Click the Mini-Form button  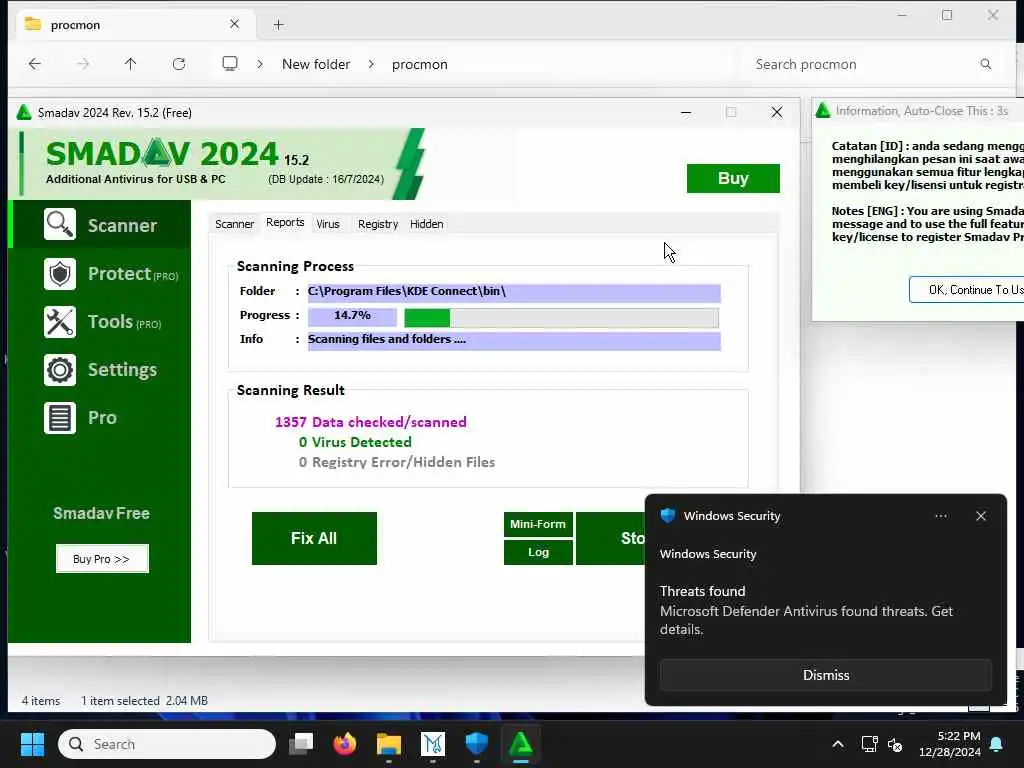point(537,524)
